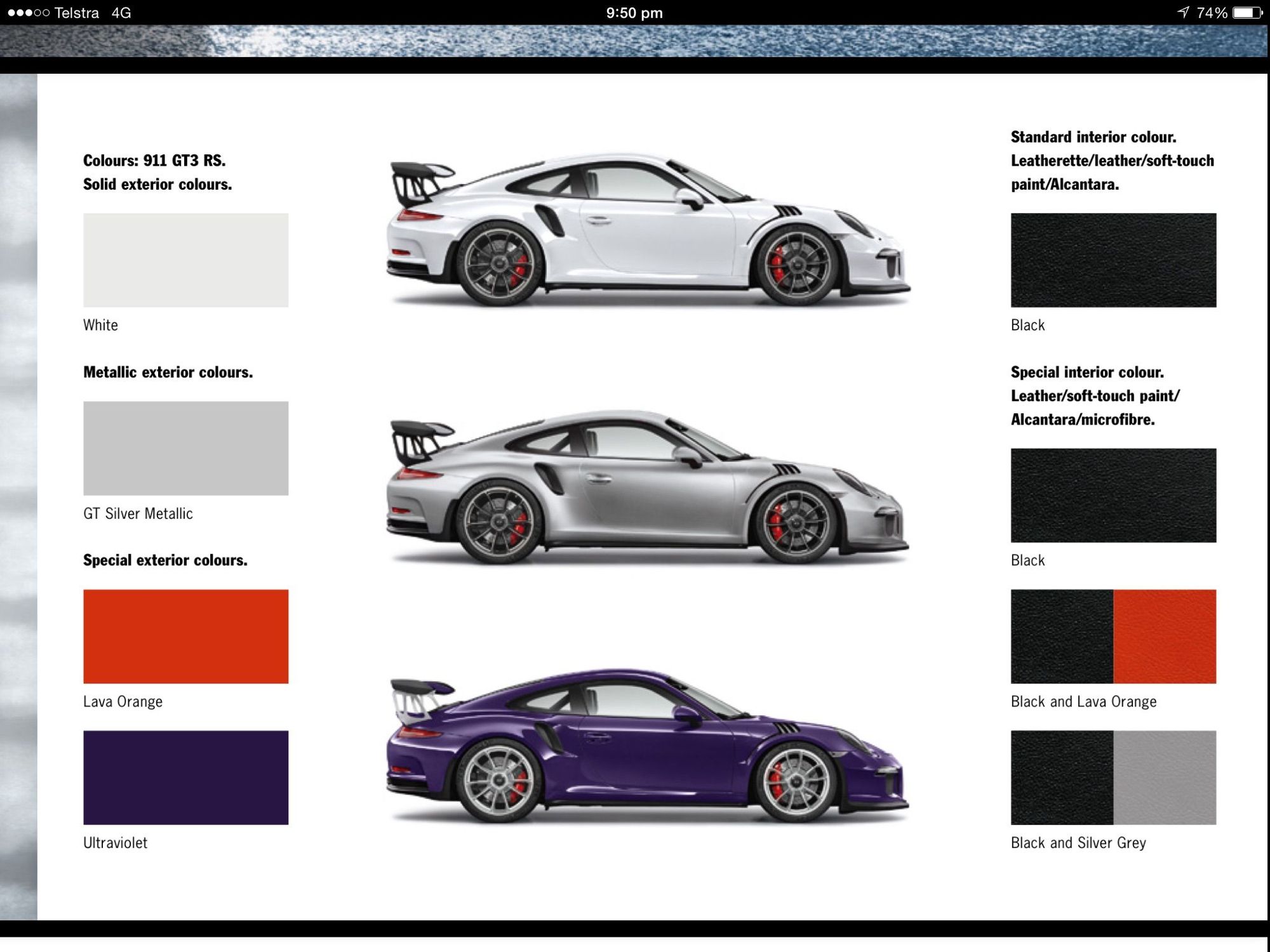Screen dimensions: 1270x952
Task: Tap the 'Black' label under special interior
Action: [x=1027, y=560]
